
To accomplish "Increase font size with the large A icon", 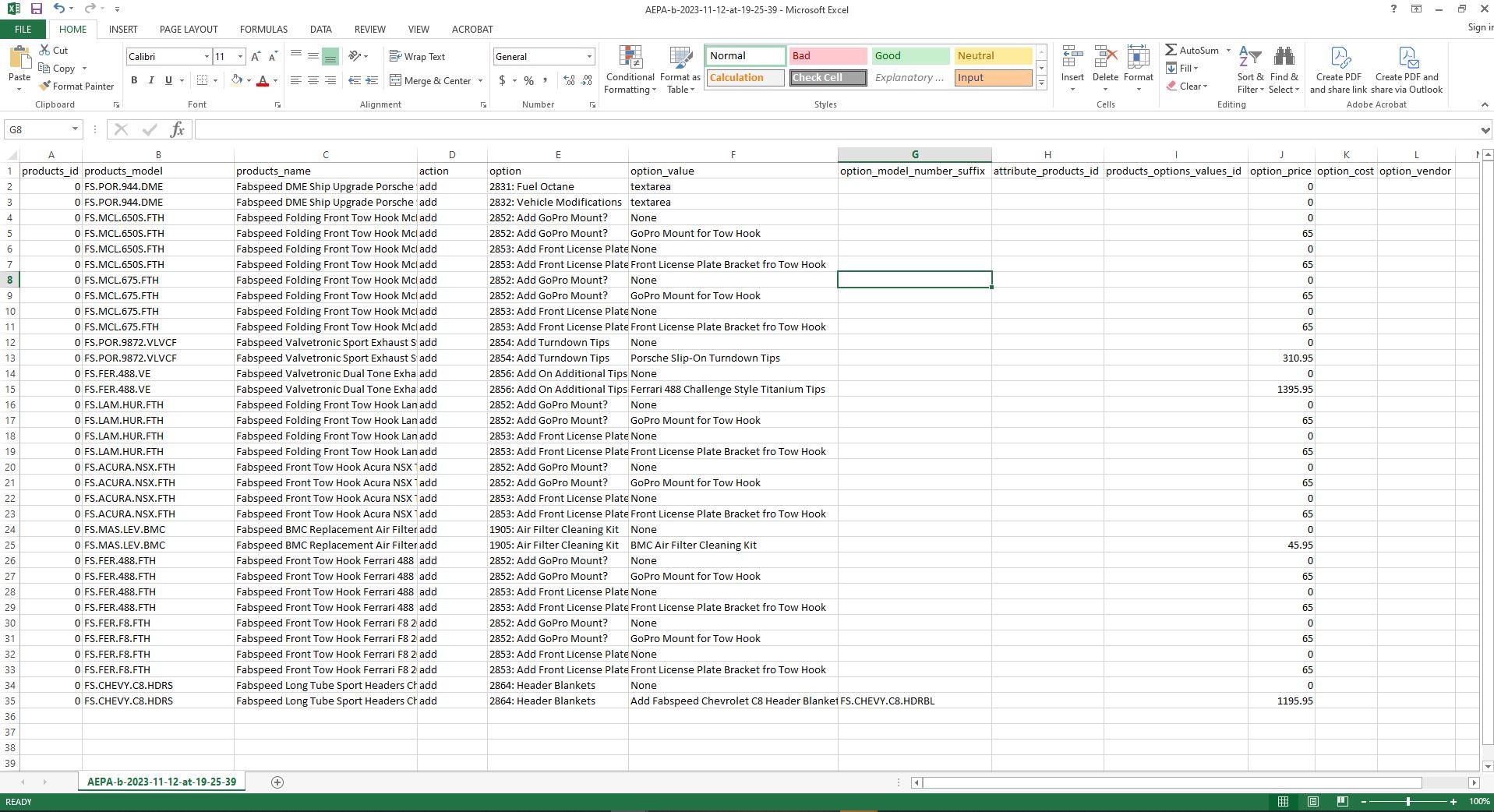I will [x=256, y=56].
